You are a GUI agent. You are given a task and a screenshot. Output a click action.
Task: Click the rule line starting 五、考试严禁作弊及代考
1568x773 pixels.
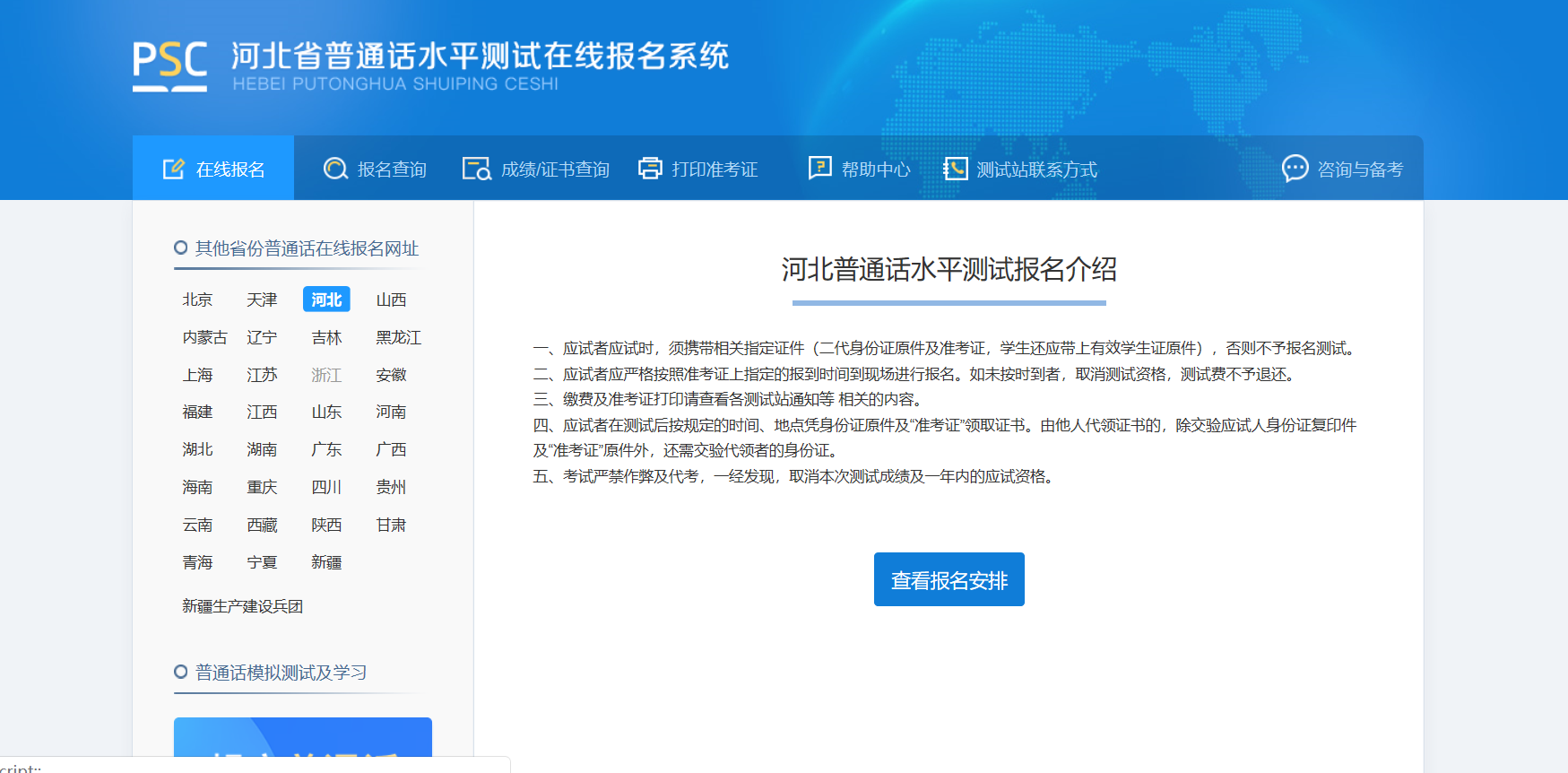(x=796, y=476)
